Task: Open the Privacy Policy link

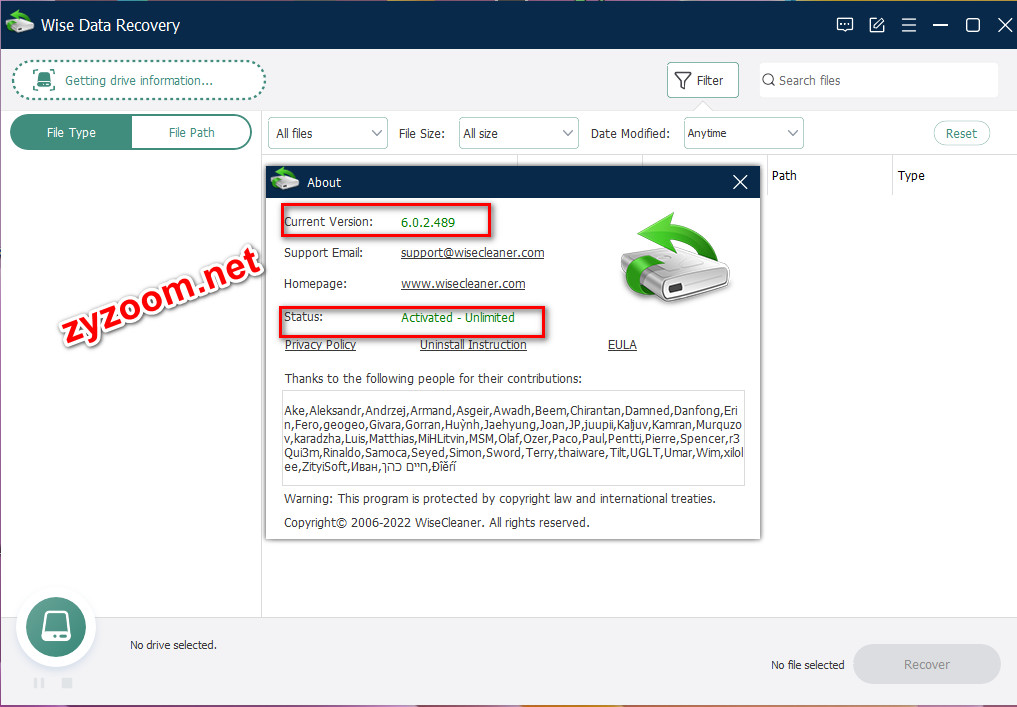Action: 320,345
